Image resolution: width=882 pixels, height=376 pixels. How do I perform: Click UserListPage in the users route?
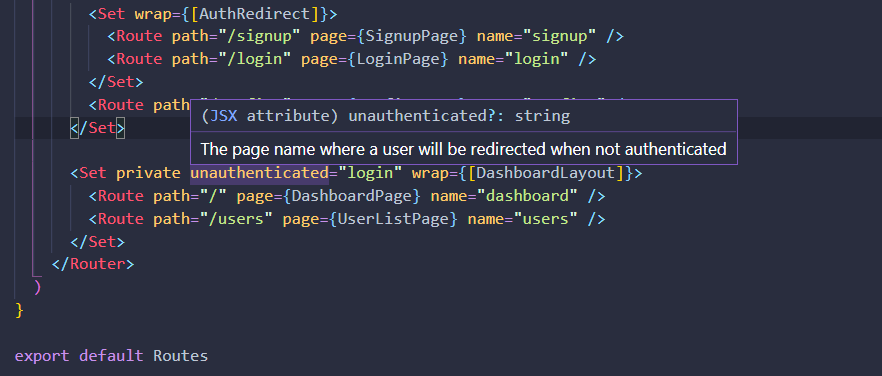click(393, 218)
